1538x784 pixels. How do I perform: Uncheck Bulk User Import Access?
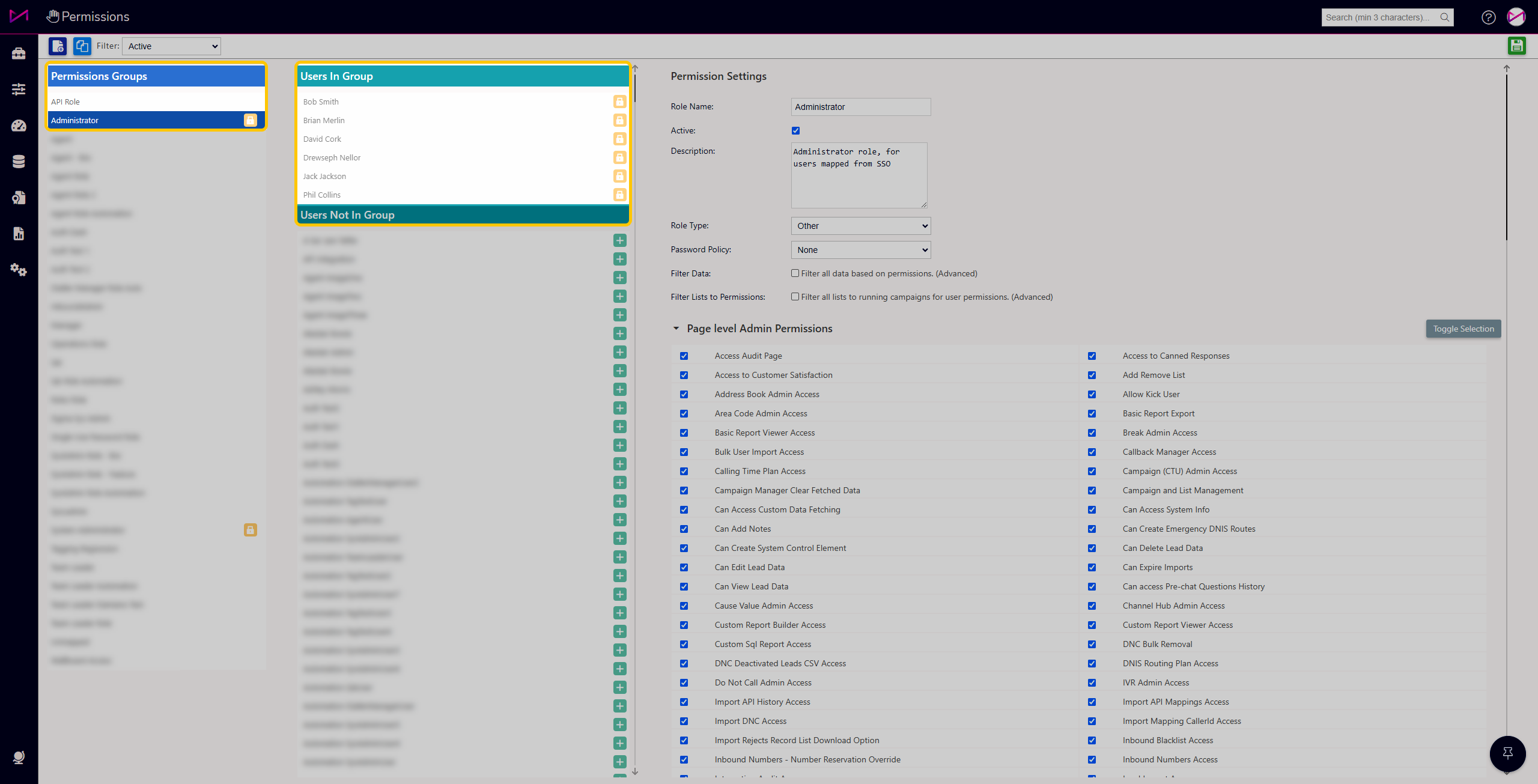pyautogui.click(x=684, y=452)
